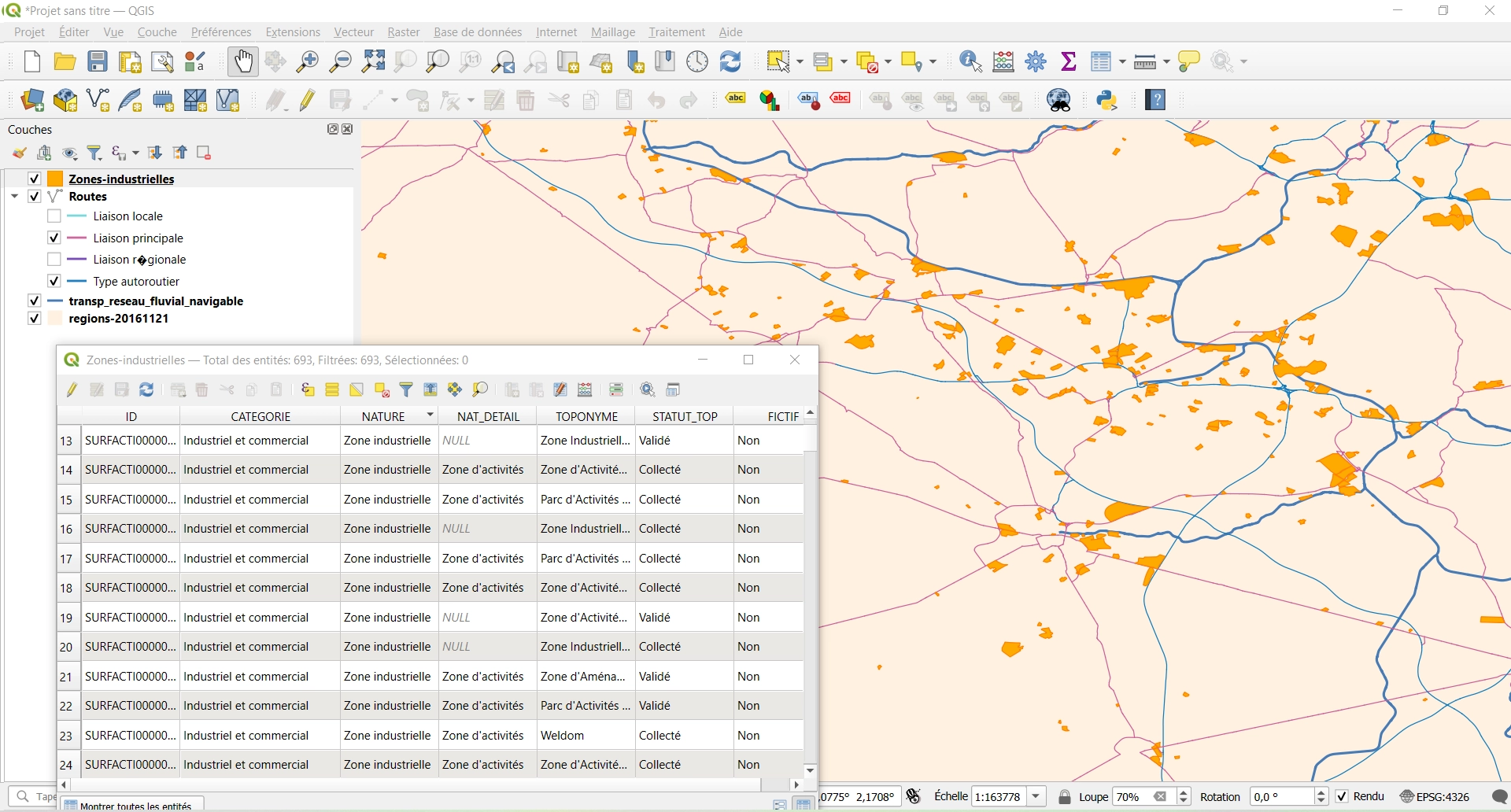Show statistical summary sigma icon
This screenshot has height=812, width=1511.
point(1070,61)
